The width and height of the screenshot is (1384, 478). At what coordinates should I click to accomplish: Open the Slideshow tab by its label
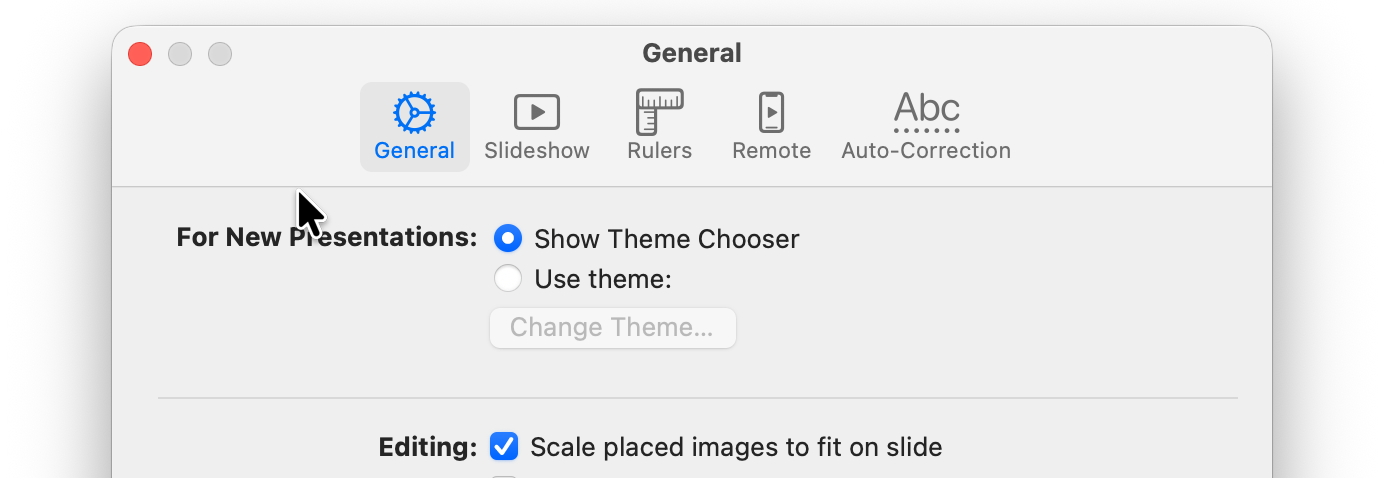[x=537, y=151]
